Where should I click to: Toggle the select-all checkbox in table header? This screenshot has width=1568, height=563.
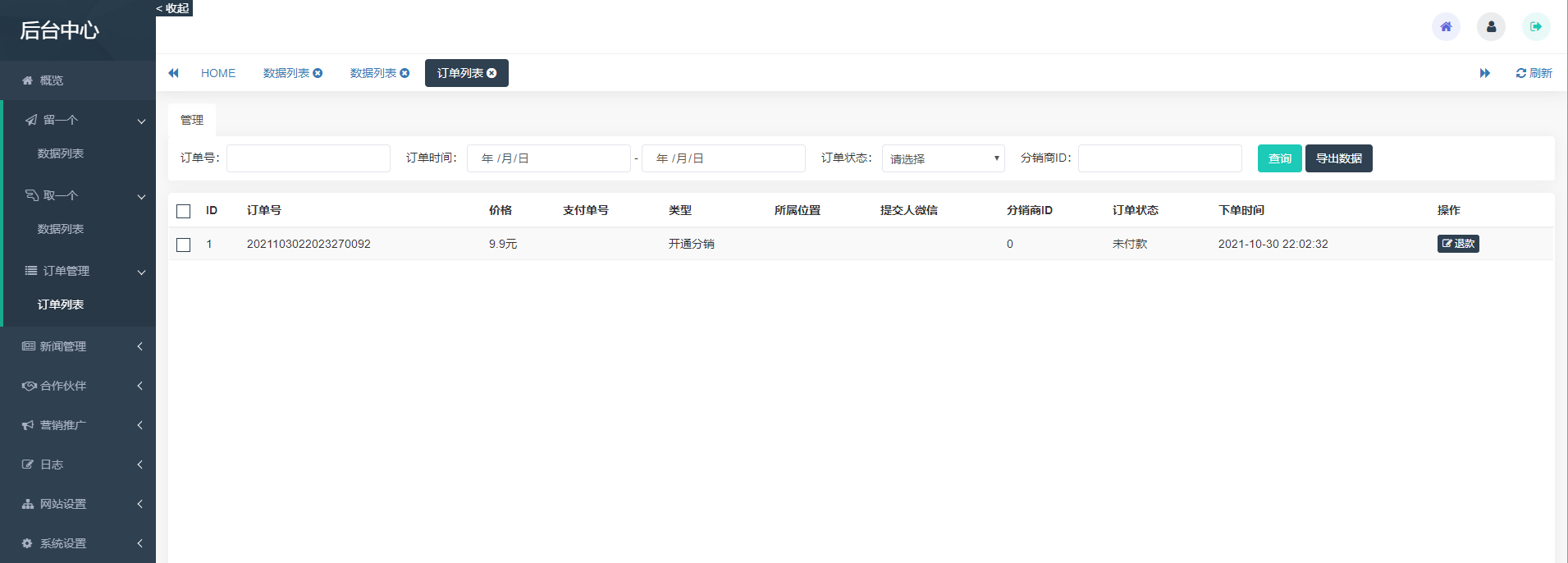pyautogui.click(x=184, y=211)
